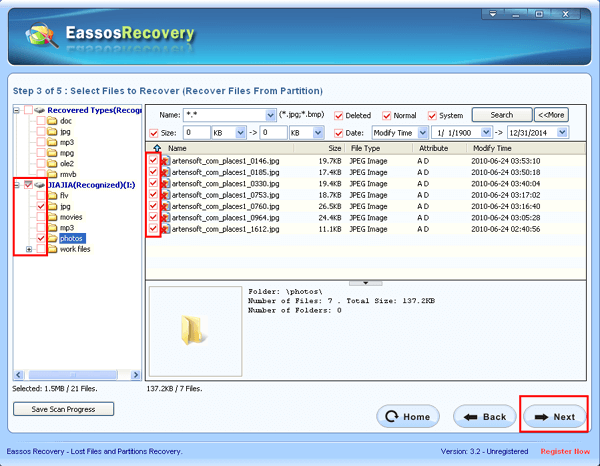Sort file list by Name column
Viewport: 600px width, 466px height.
coord(177,148)
